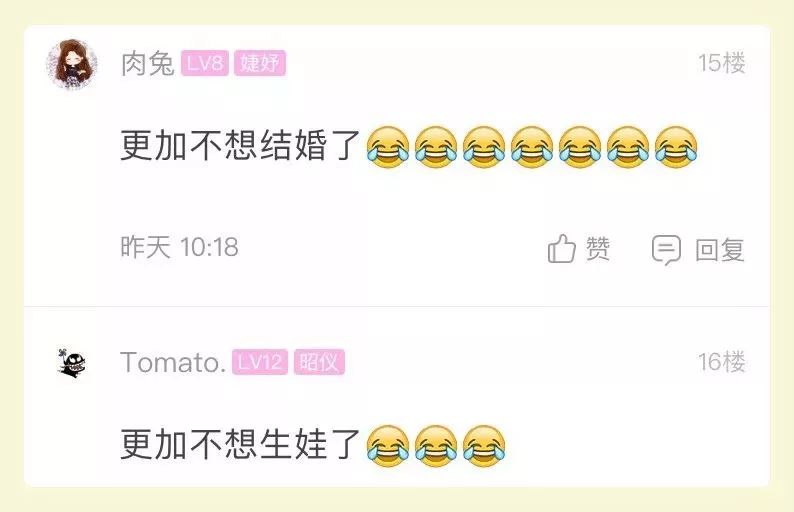Click the 回复 reply label
This screenshot has height=512, width=794.
click(x=720, y=250)
